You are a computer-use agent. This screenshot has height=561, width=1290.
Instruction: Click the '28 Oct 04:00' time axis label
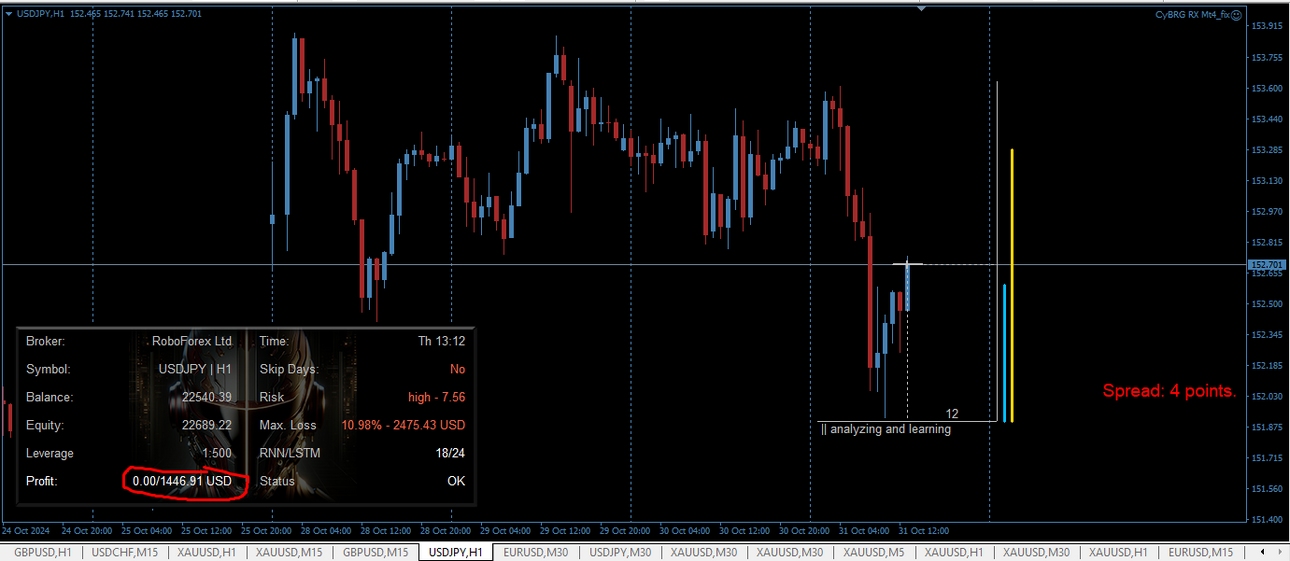point(326,531)
